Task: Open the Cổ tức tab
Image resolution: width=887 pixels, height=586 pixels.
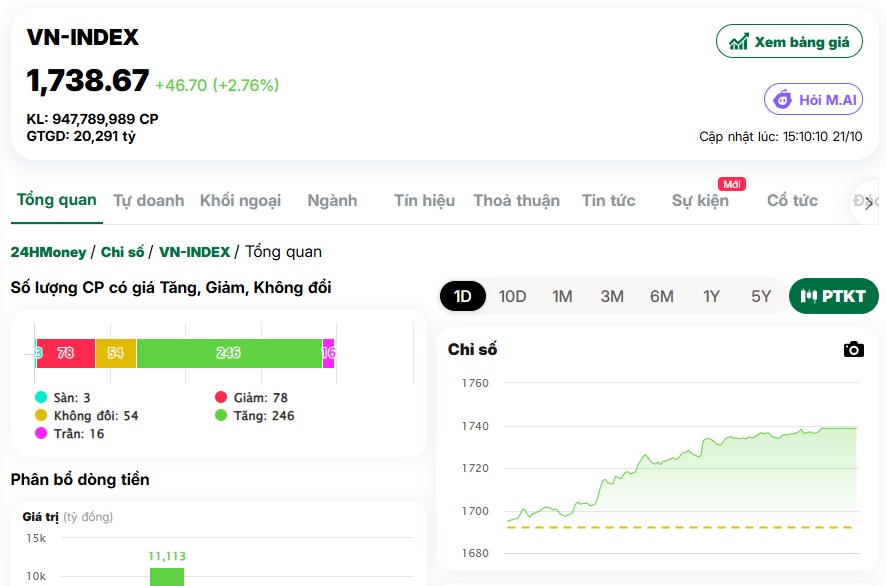Action: click(793, 201)
